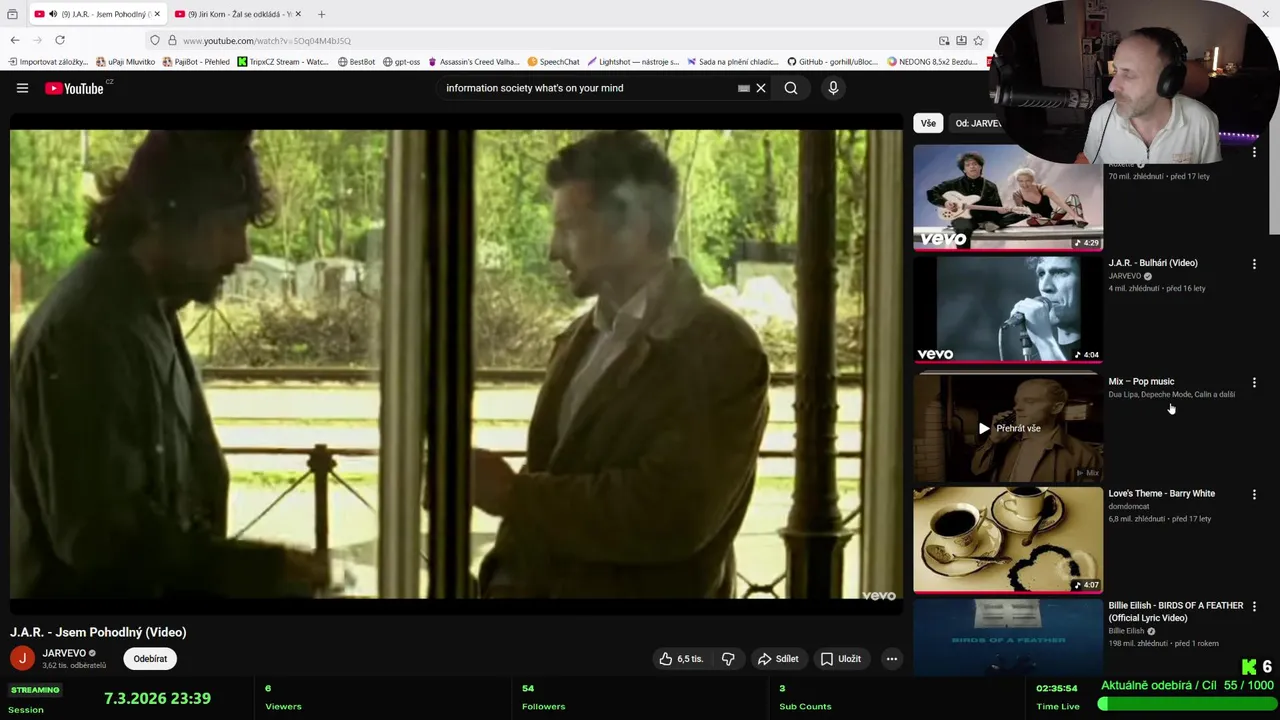1280x720 pixels.
Task: Switch to the Jiri Korn - Žal se odkládá tab
Action: [238, 14]
